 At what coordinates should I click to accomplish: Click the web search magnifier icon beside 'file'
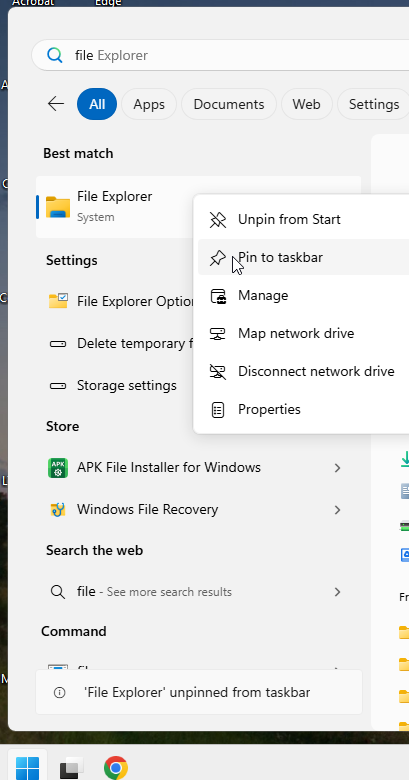[58, 592]
